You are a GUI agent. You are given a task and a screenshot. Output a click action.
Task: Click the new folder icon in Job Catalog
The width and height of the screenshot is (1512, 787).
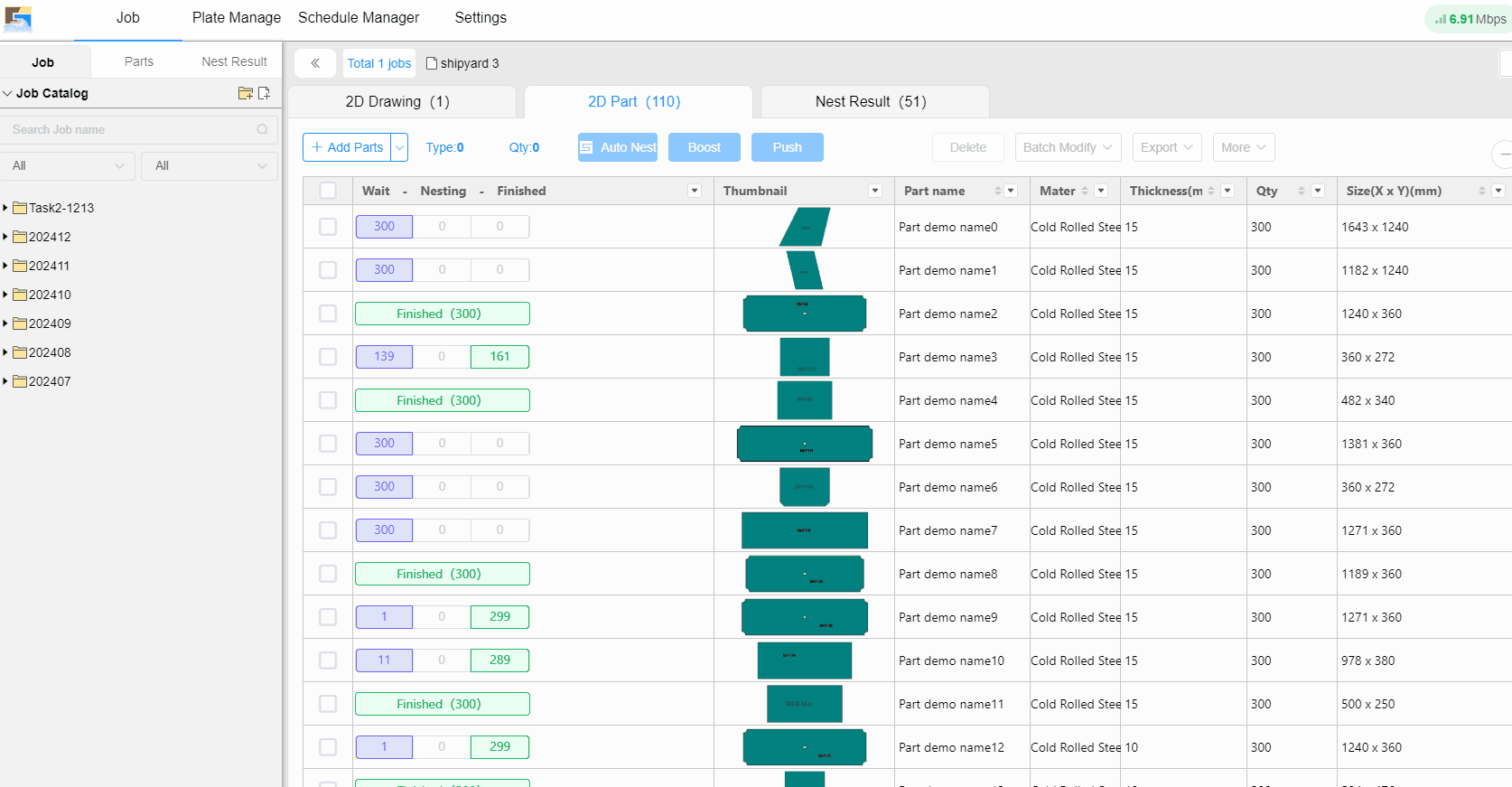click(245, 93)
